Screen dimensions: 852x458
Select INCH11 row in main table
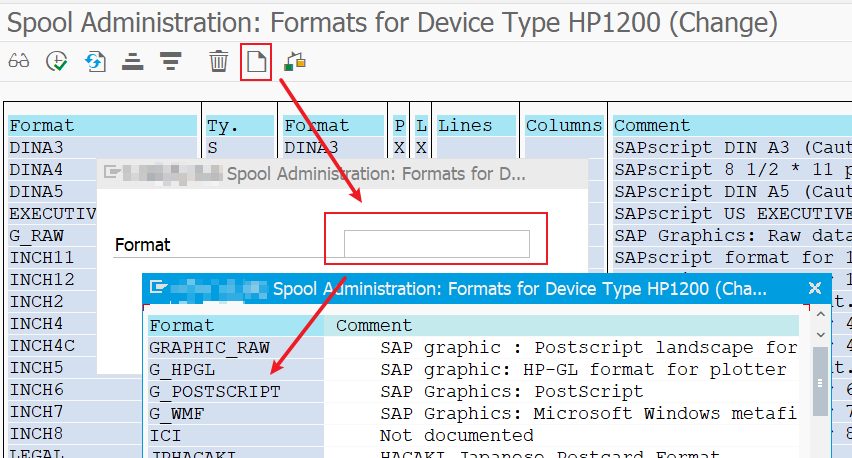(x=42, y=258)
